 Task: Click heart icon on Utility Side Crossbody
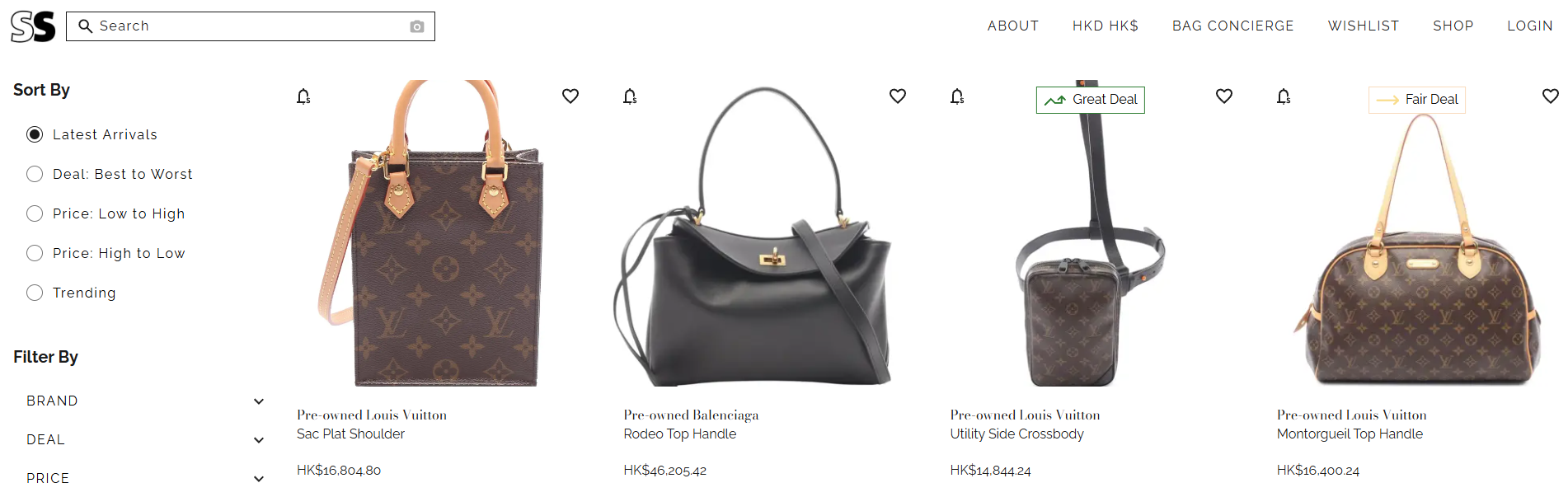point(1224,96)
